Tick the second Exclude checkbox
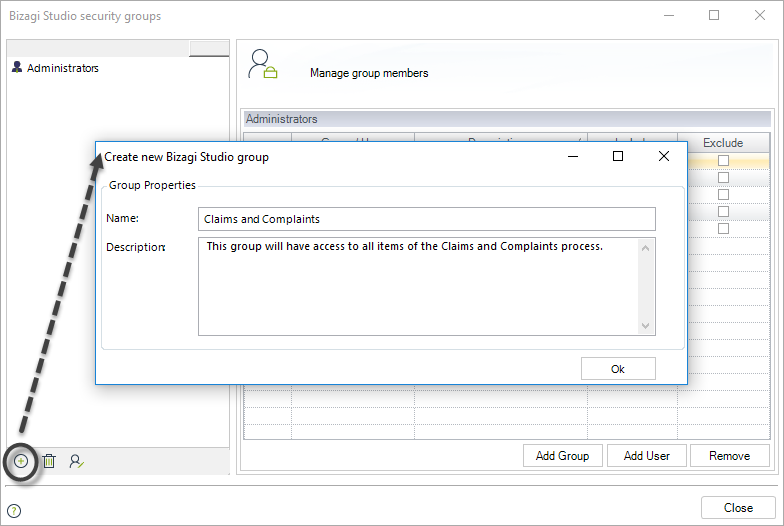 click(x=723, y=178)
